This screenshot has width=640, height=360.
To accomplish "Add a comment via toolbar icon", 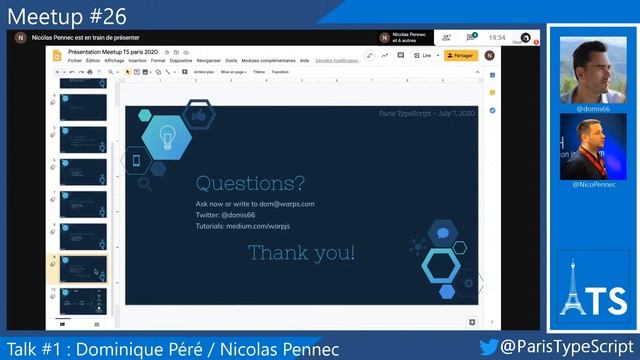I will click(185, 72).
